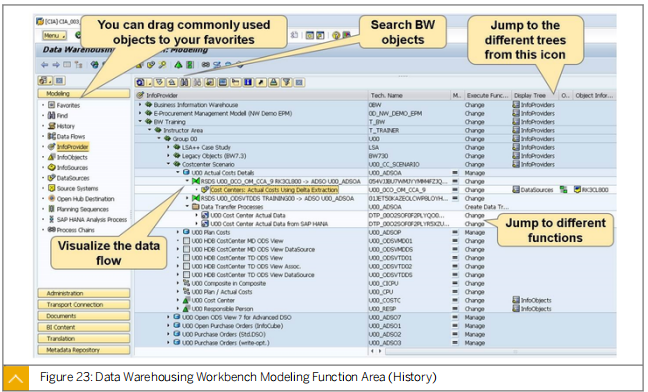648x392 pixels.
Task: Expand the E-Procurement Management Modell node
Action: [x=140, y=113]
